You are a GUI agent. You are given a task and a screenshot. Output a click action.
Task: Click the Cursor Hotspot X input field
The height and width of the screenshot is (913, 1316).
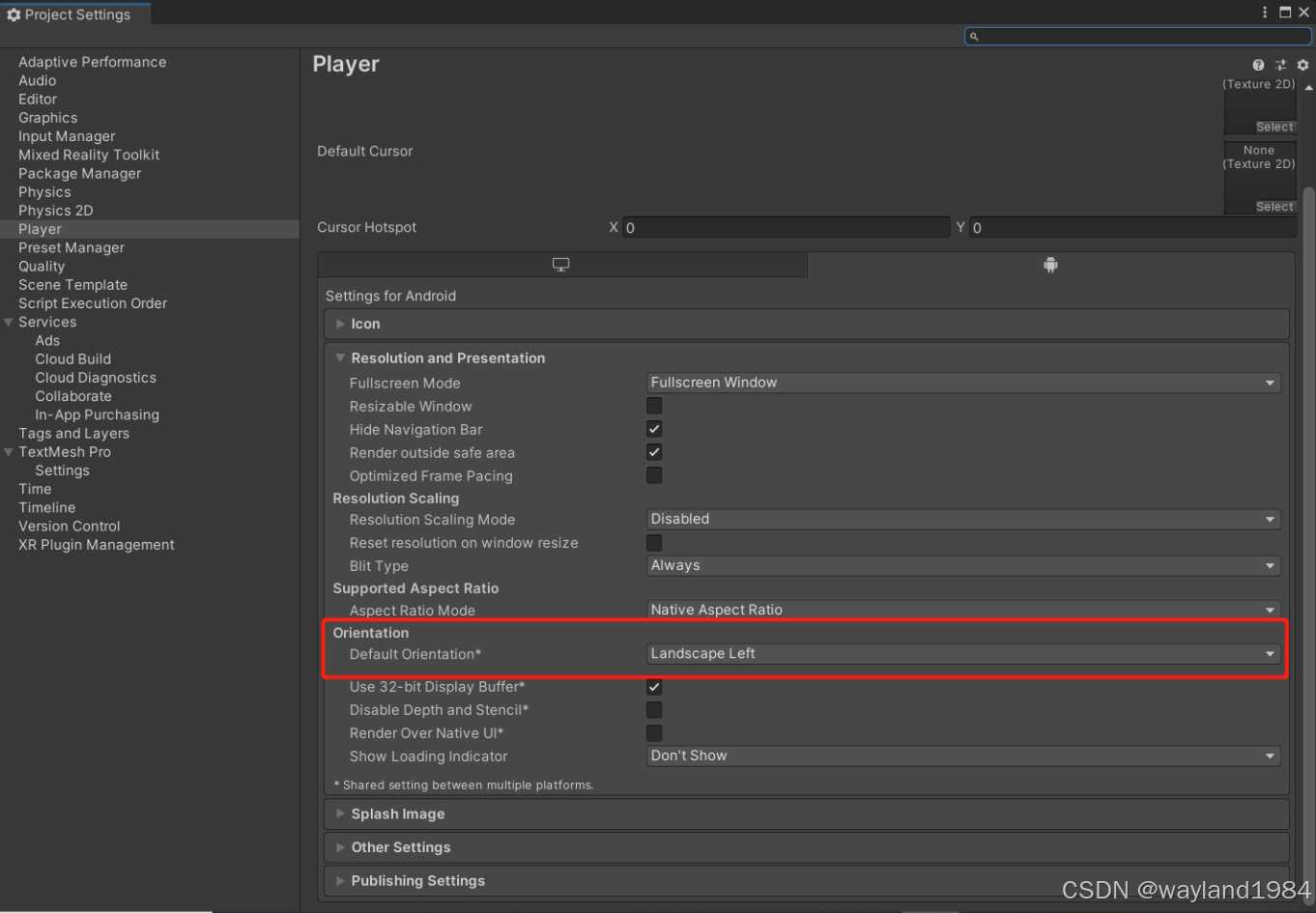787,227
